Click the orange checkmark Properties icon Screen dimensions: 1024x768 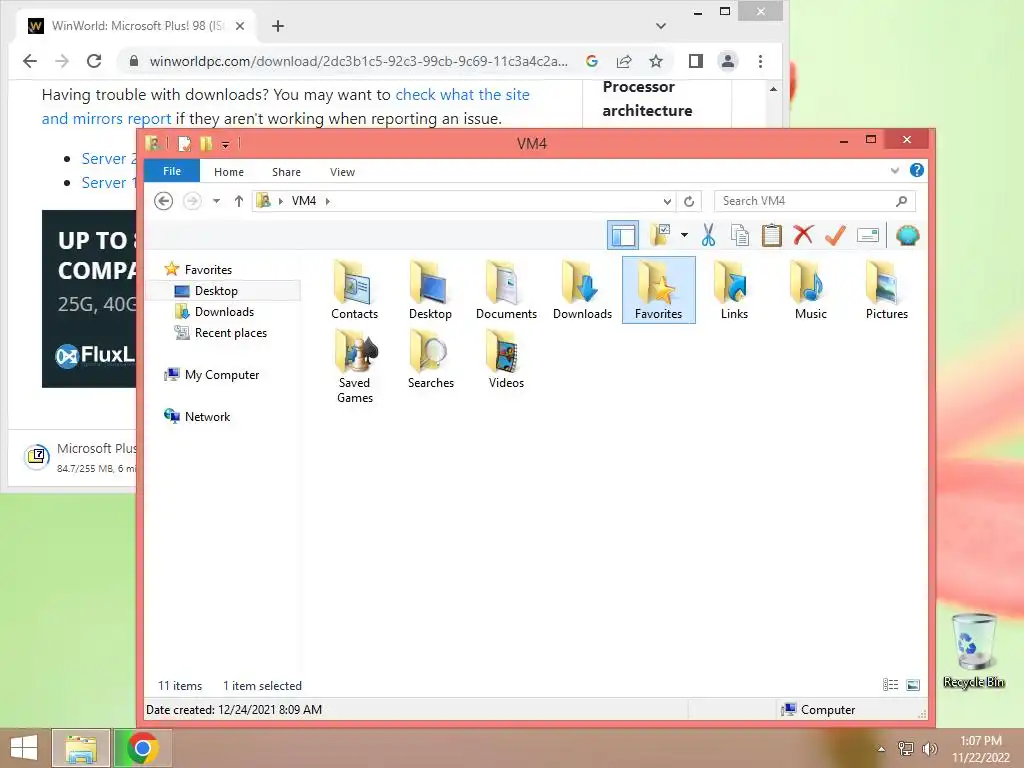click(835, 235)
